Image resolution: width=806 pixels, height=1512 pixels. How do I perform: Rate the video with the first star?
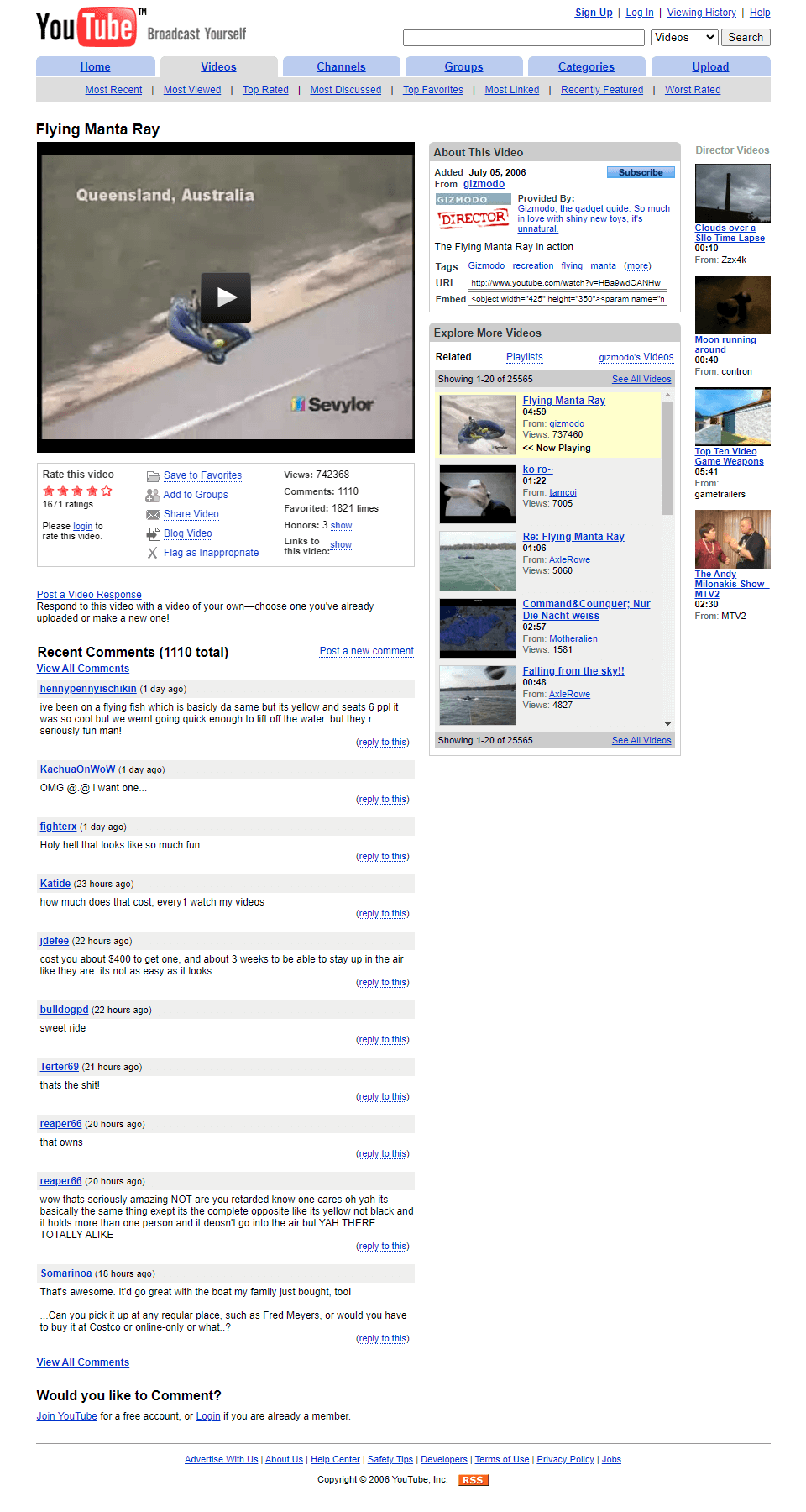pos(49,491)
